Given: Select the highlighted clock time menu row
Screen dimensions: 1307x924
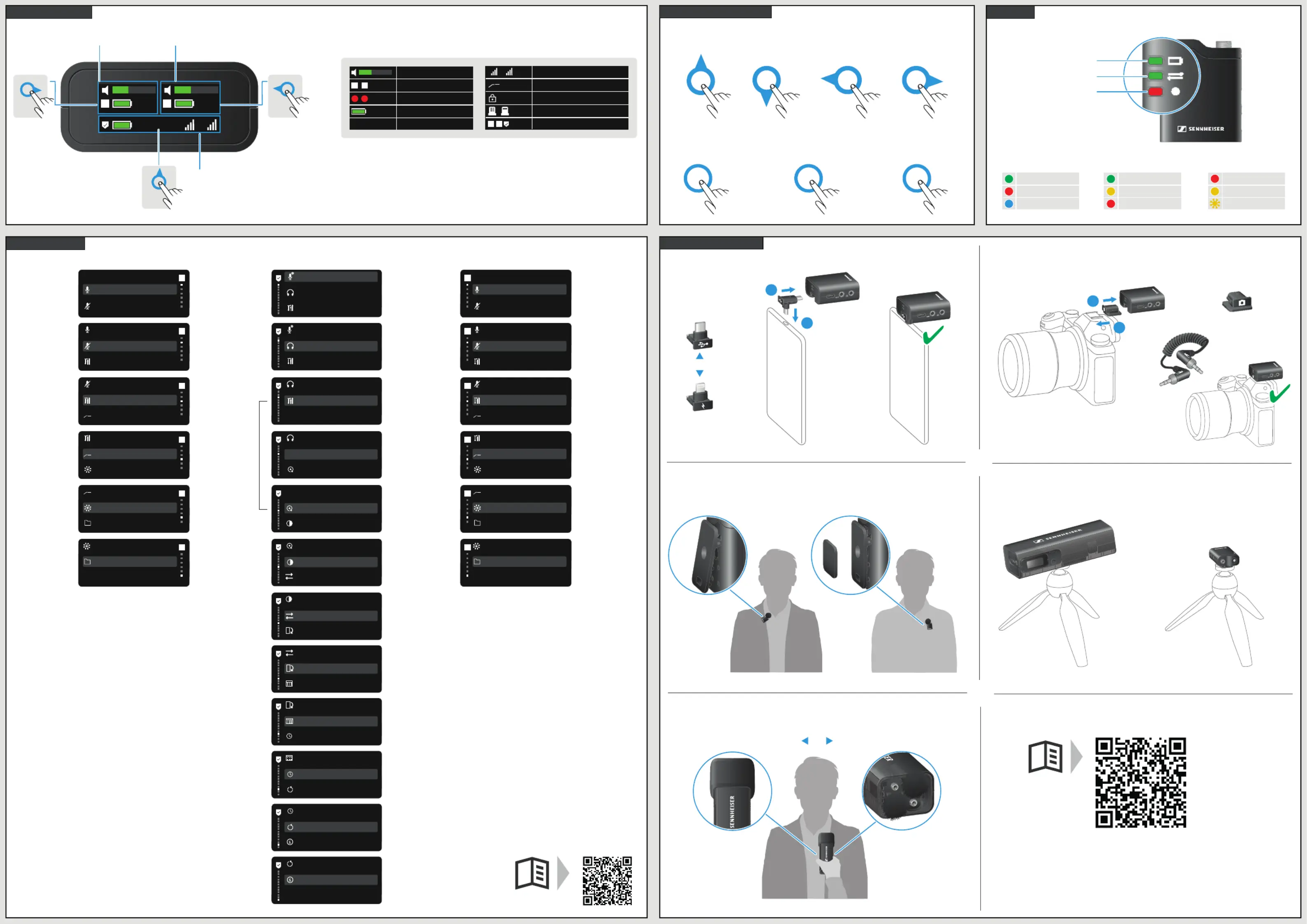Looking at the screenshot, I should [x=331, y=774].
